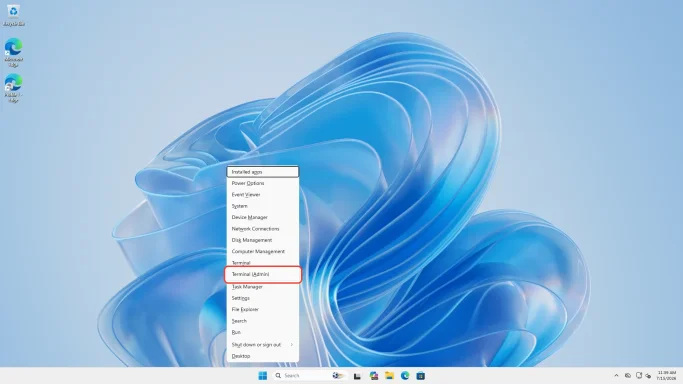Image resolution: width=683 pixels, height=384 pixels.
Task: Open Event Viewer from the menu
Action: (263, 195)
